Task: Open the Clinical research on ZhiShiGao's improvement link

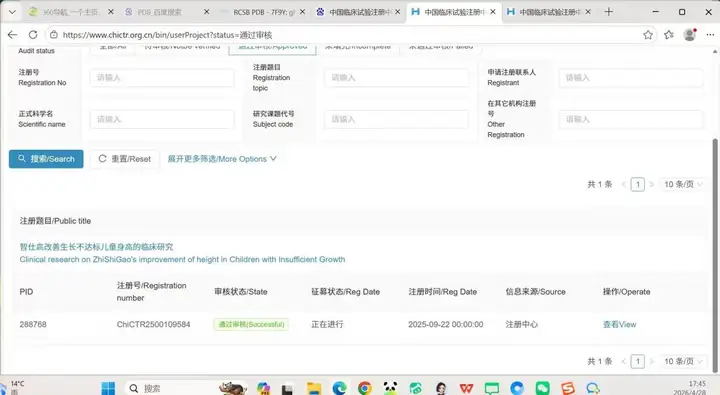Action: click(182, 260)
